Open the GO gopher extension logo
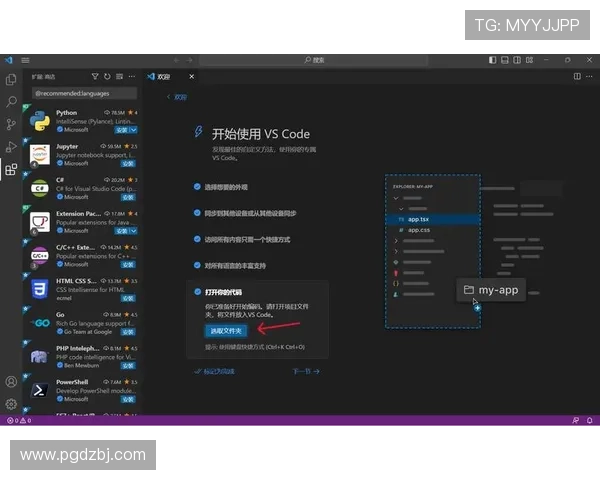 (40, 323)
